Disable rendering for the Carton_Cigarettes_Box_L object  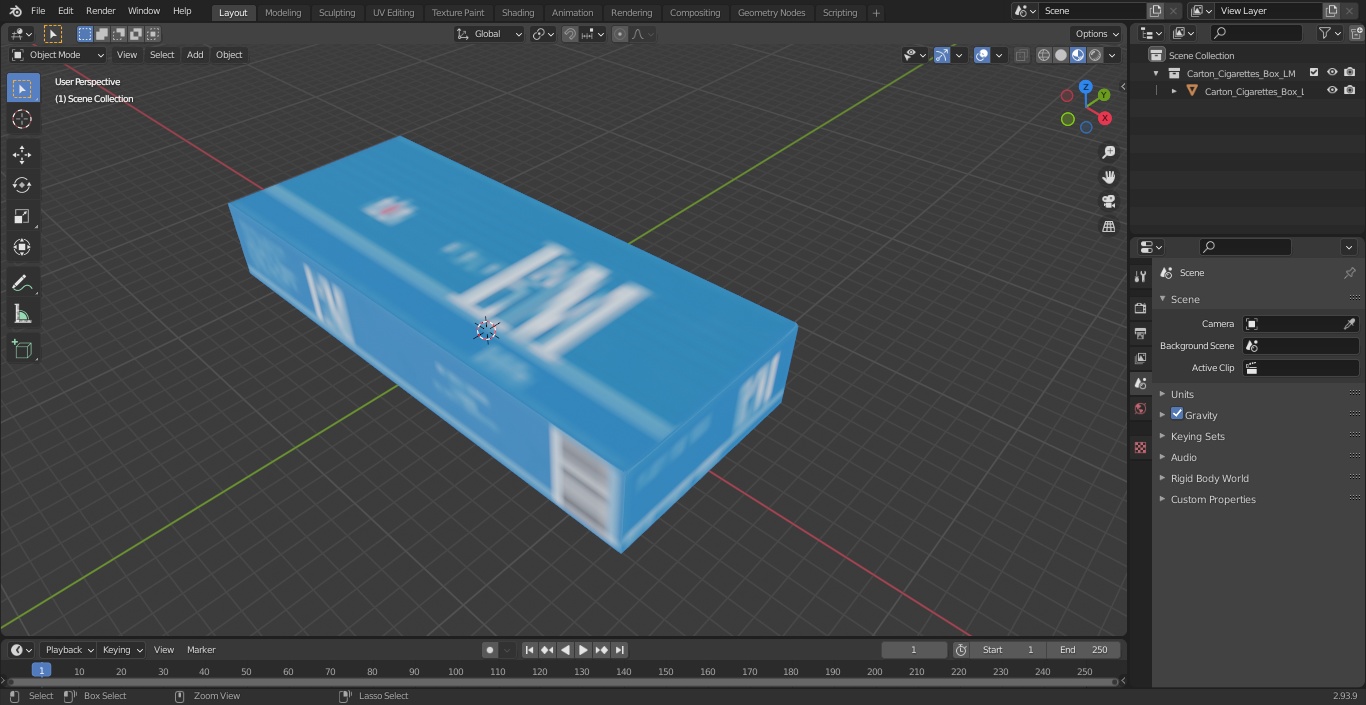(1350, 91)
